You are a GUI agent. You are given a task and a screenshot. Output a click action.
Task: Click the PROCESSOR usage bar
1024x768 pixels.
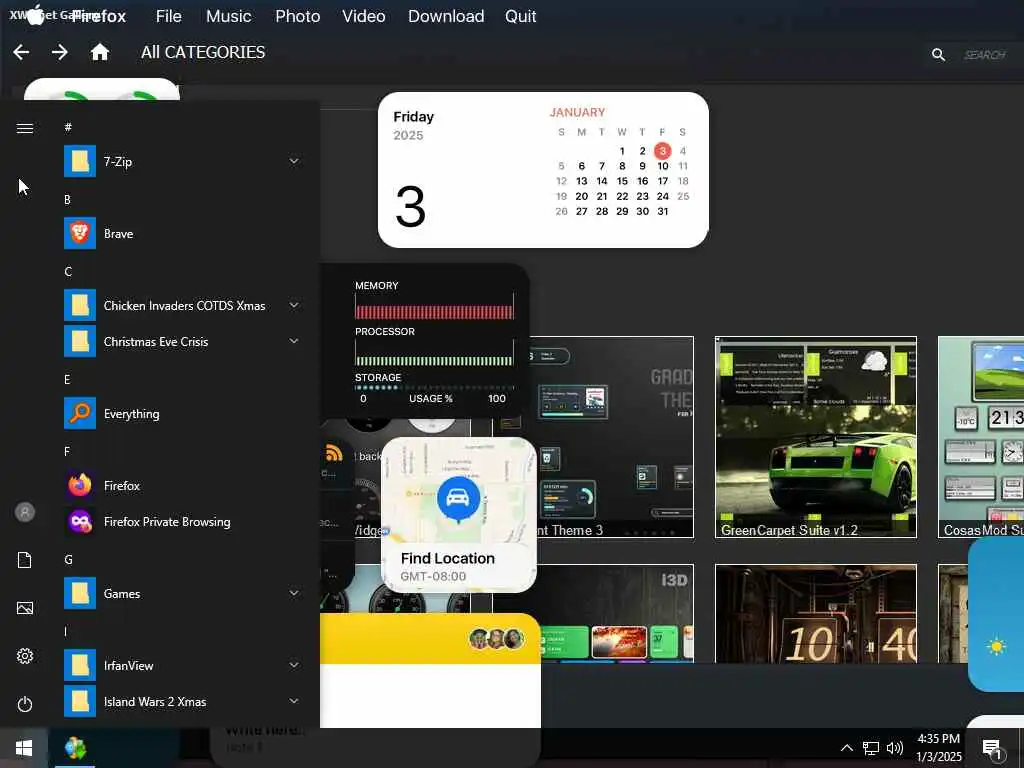(x=434, y=360)
